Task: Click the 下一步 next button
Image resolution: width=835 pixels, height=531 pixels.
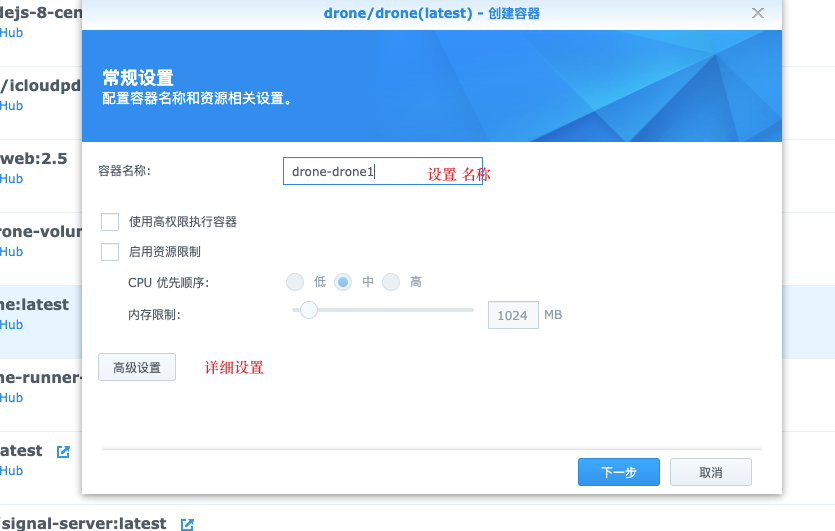Action: [619, 472]
